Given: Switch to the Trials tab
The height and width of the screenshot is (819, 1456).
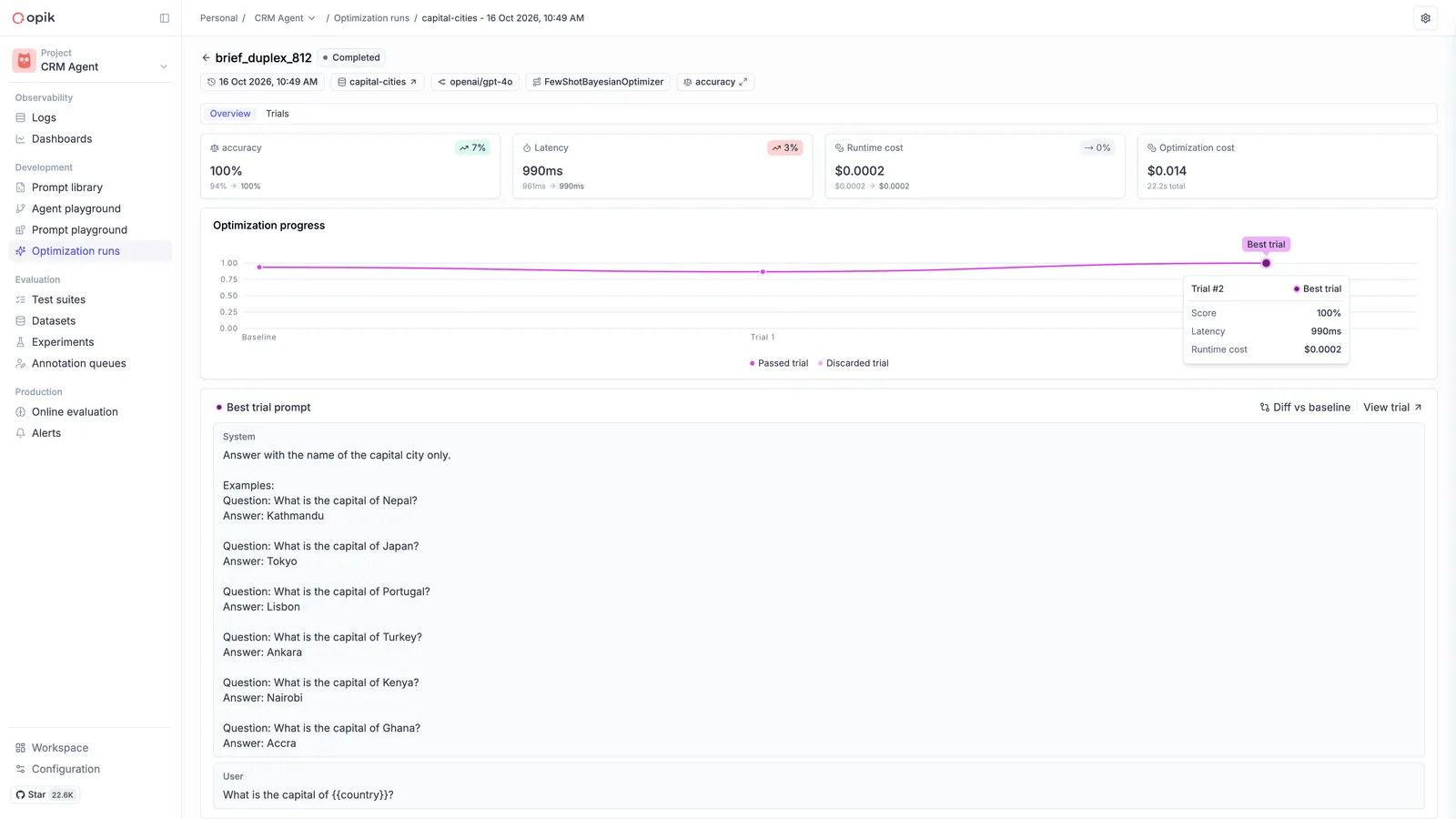Looking at the screenshot, I should pyautogui.click(x=278, y=114).
